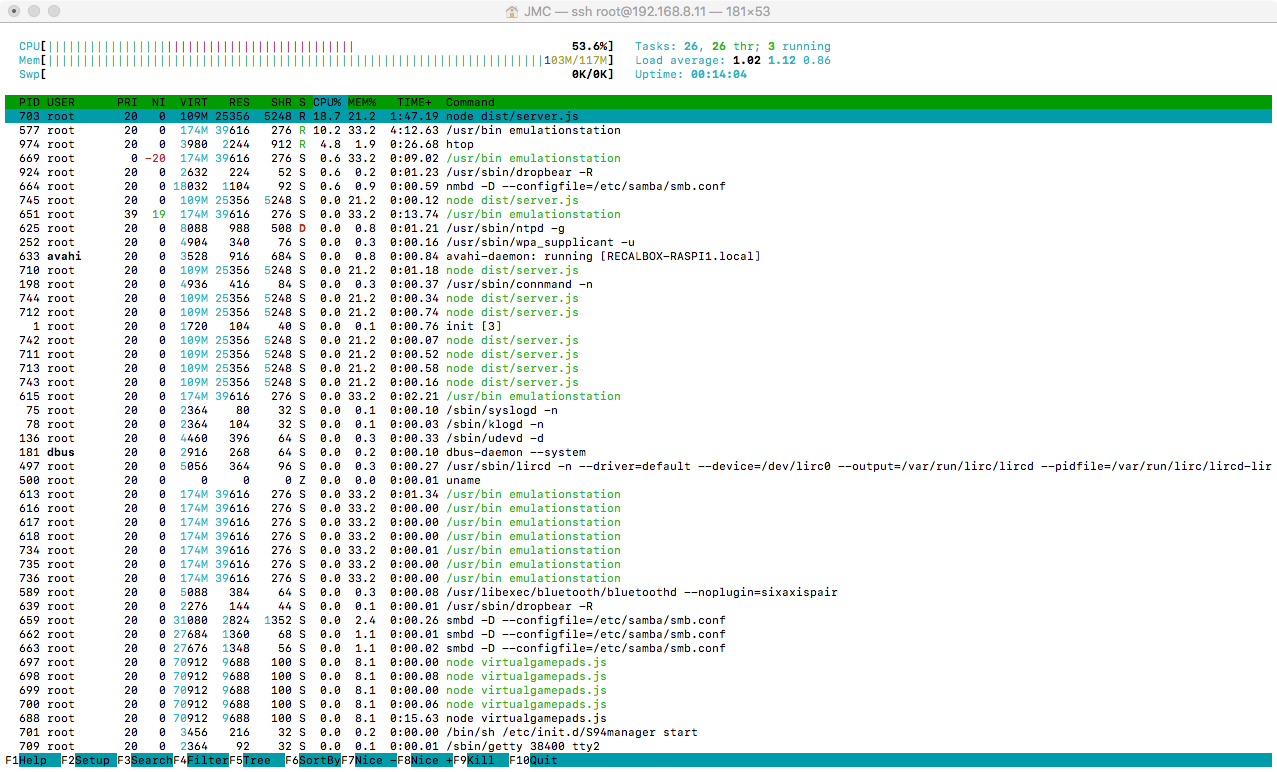Select the bluetoothd process row
The image size is (1277, 772).
[x=638, y=592]
